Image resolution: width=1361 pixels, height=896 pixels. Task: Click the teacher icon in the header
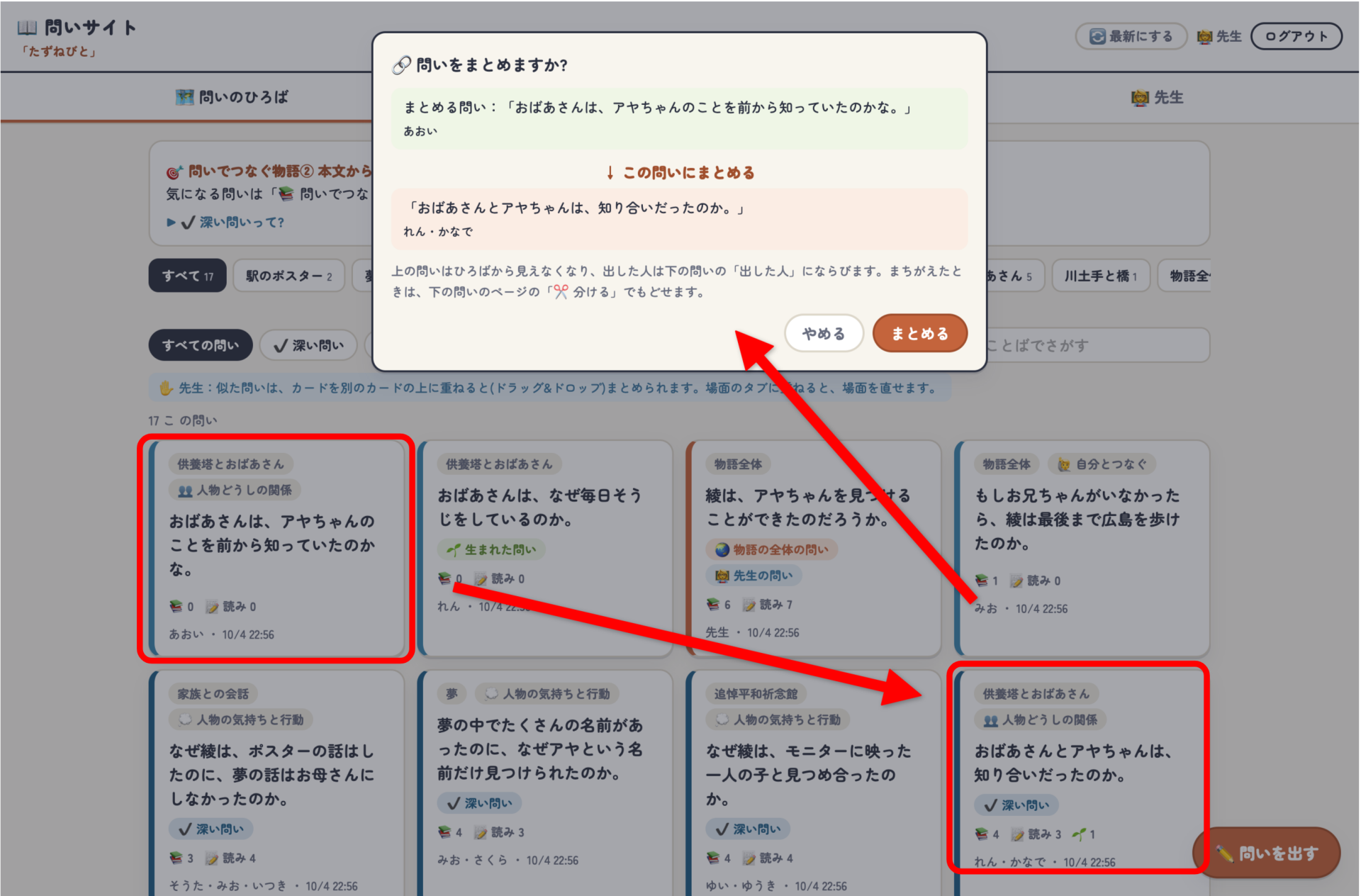pos(1204,36)
